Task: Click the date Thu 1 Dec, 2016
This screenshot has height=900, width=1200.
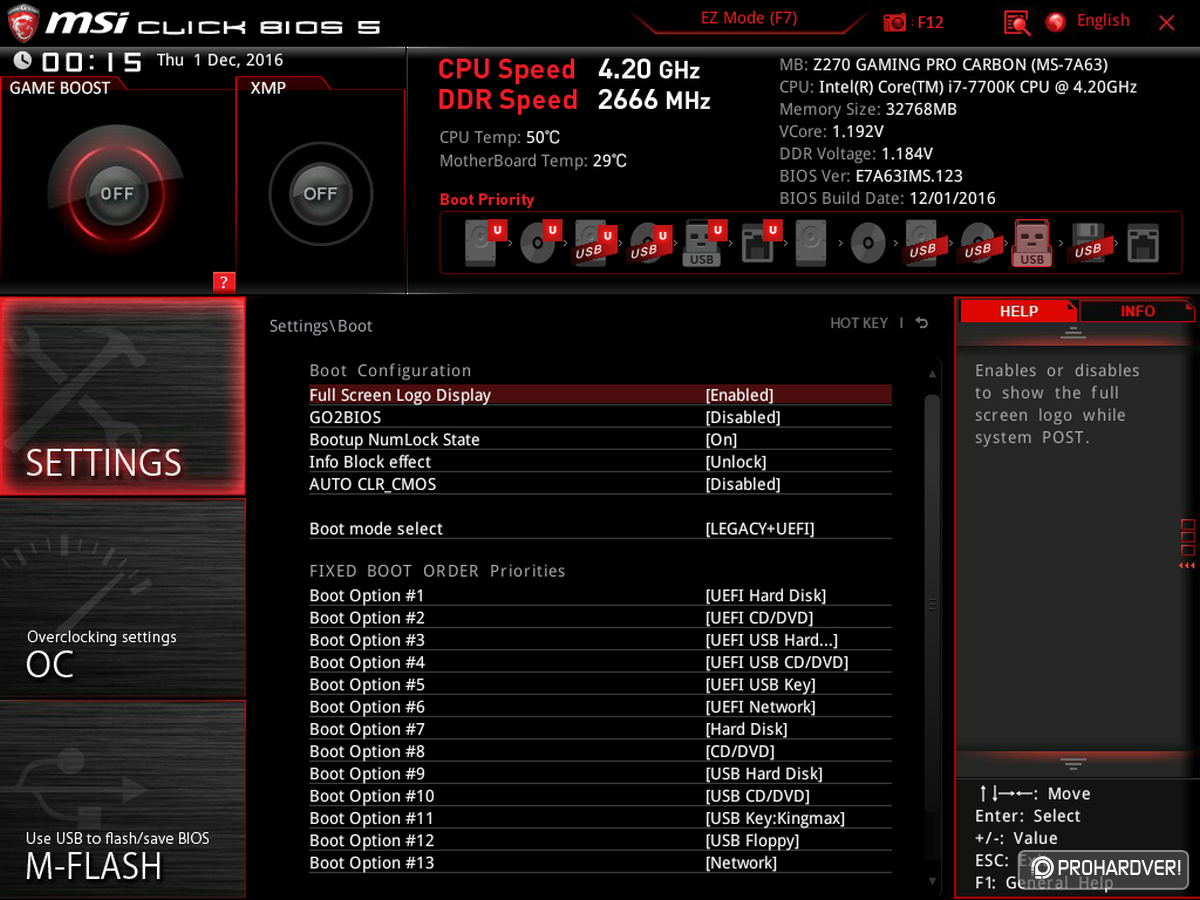Action: pyautogui.click(x=220, y=60)
